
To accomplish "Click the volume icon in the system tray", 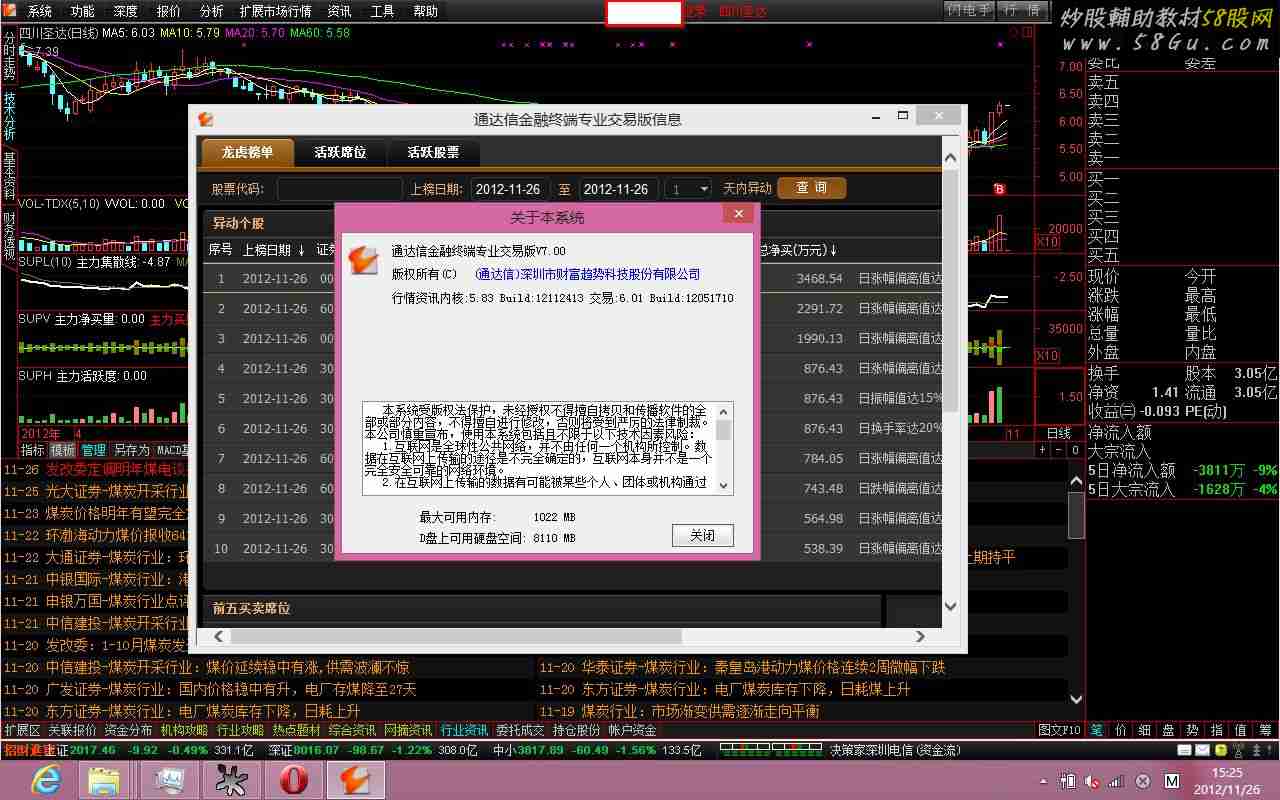I will 1092,781.
